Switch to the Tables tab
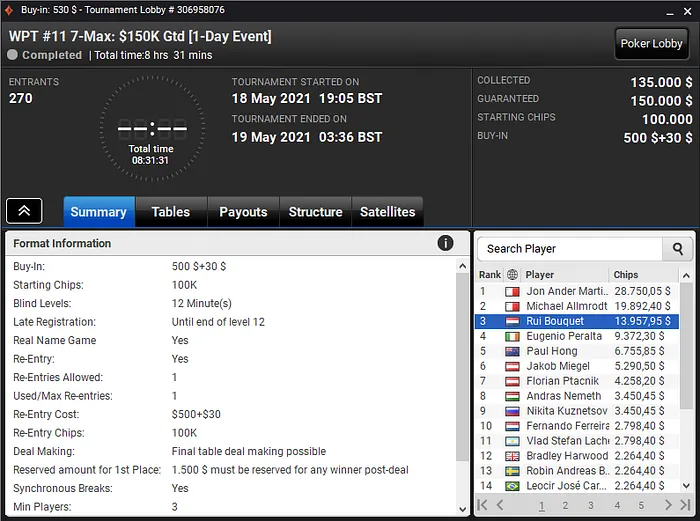700x521 pixels. 171,212
